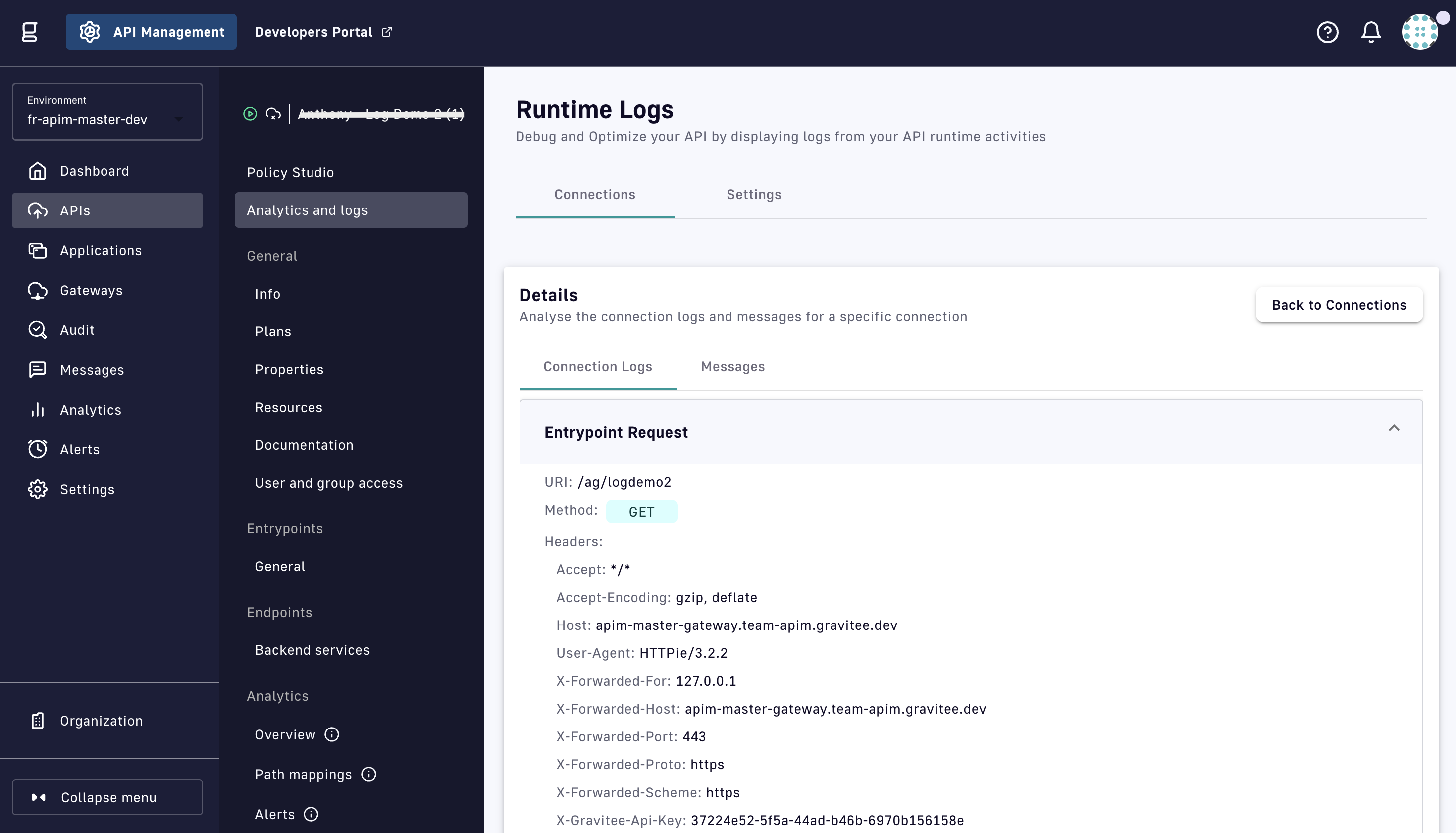Click the cloud sync icon beside API name
This screenshot has width=1456, height=833.
[273, 114]
